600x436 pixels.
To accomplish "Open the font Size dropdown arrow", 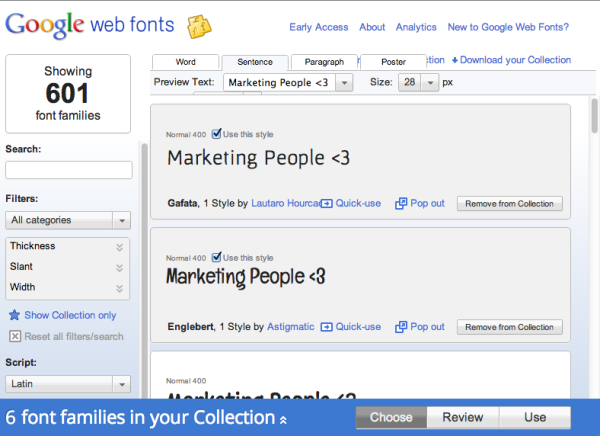I will (430, 82).
